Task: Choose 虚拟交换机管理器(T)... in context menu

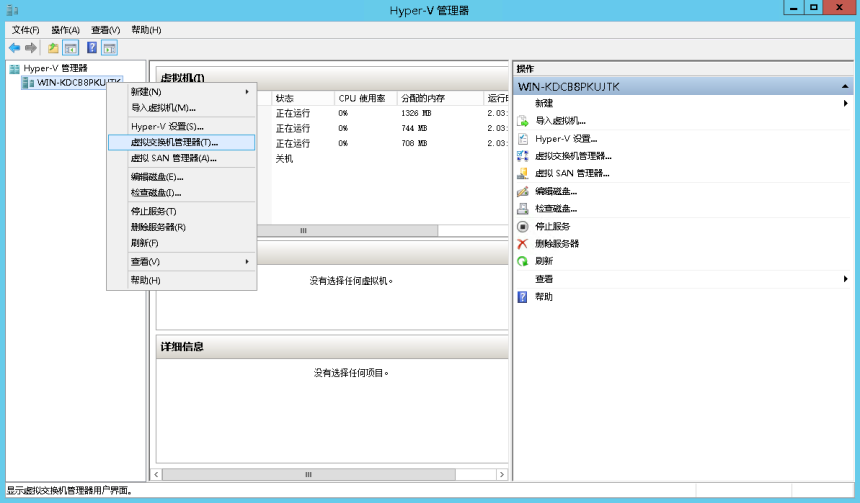Action: 182,143
